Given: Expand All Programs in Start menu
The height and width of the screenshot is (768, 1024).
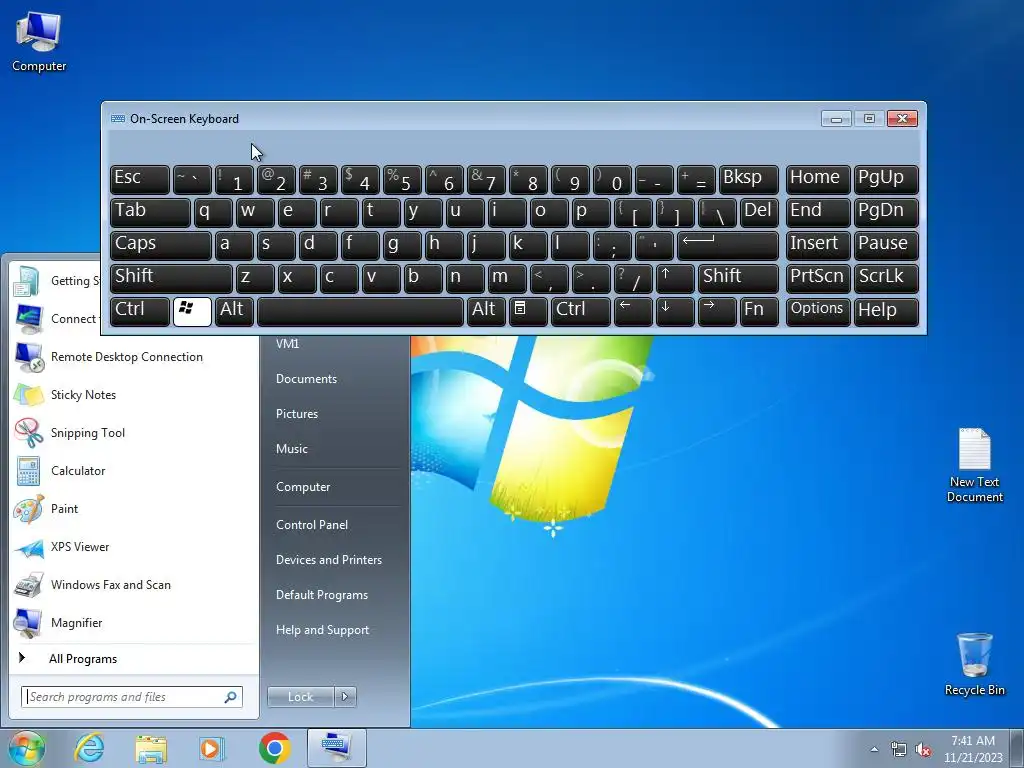Looking at the screenshot, I should click(134, 659).
